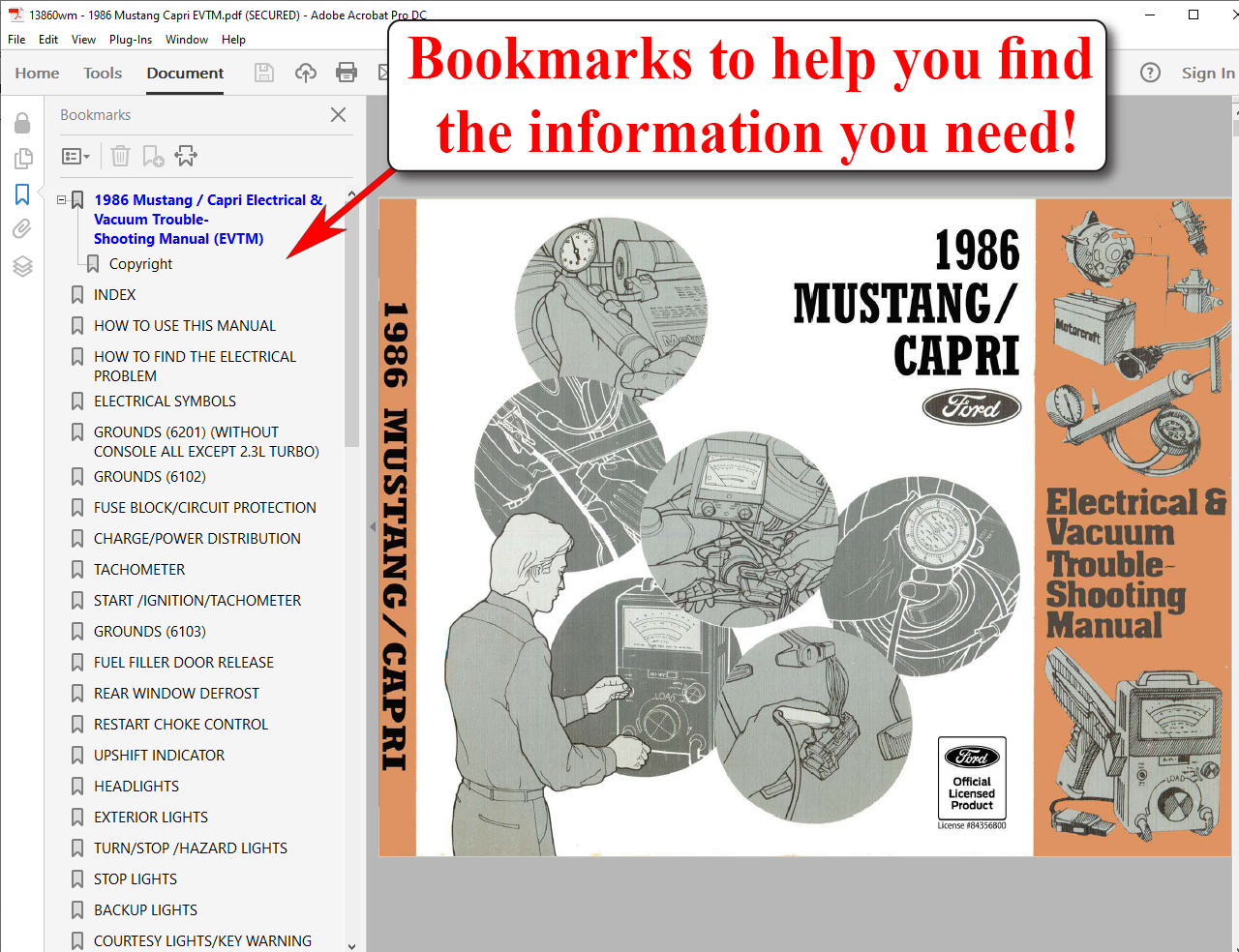Go to the ELECTRICAL SYMBOLS bookmark
This screenshot has height=952, width=1239.
(165, 402)
